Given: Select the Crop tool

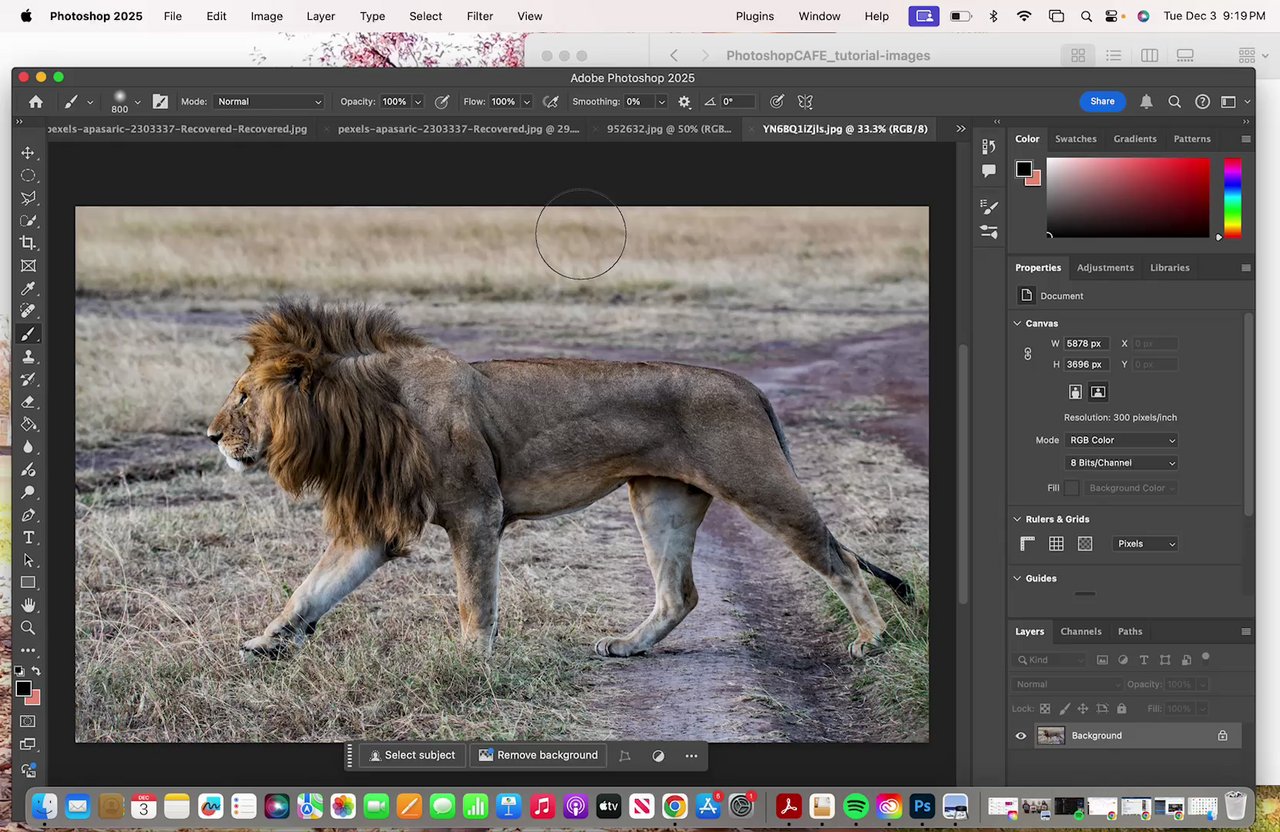Looking at the screenshot, I should [x=28, y=243].
